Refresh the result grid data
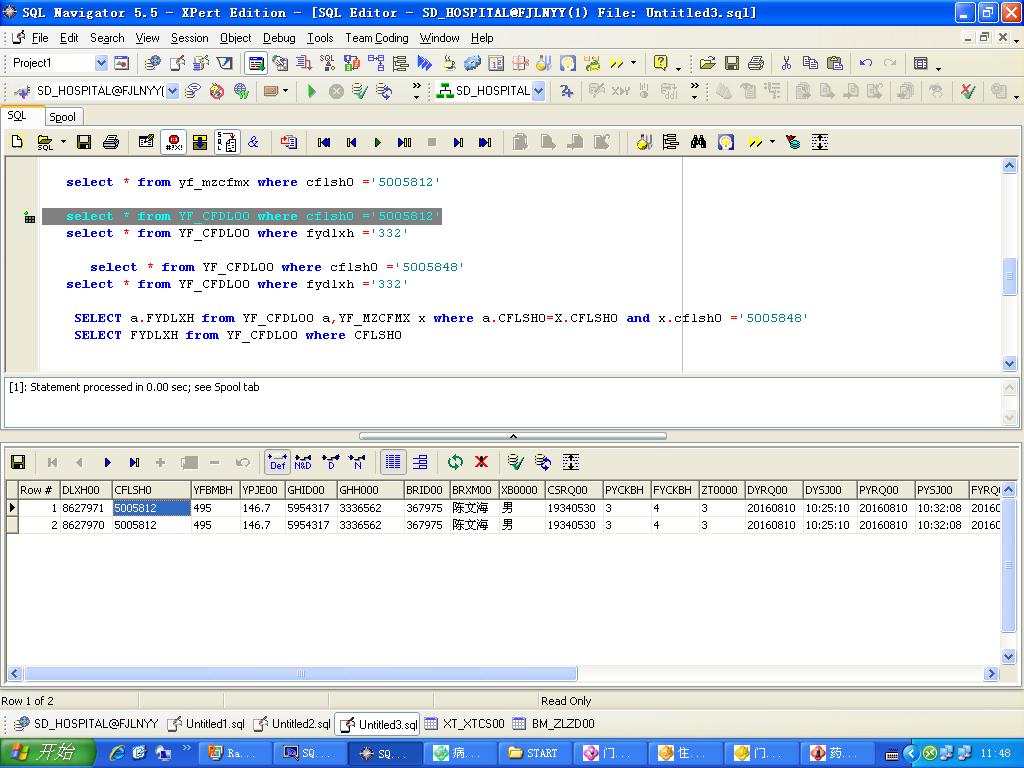 [x=456, y=462]
